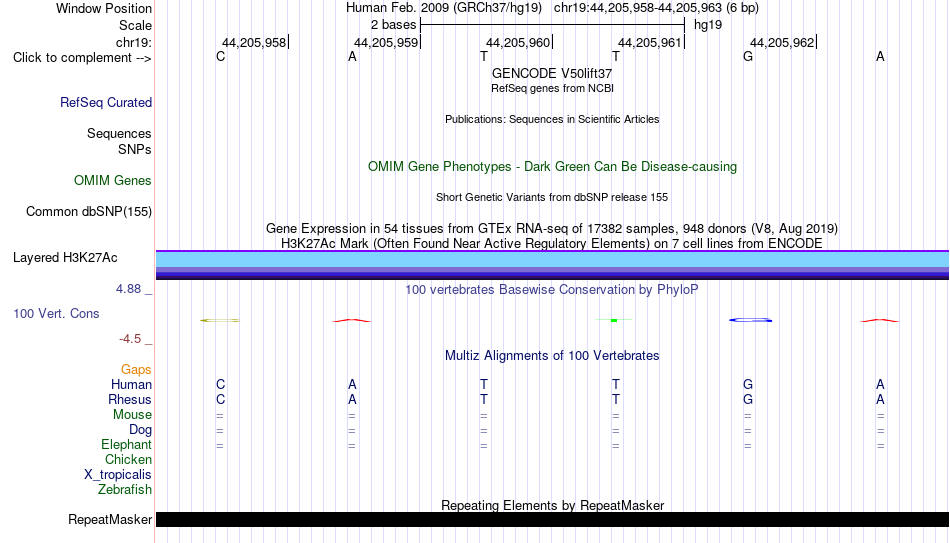Click 'RefSeq genes from NCBI' title

click(552, 88)
